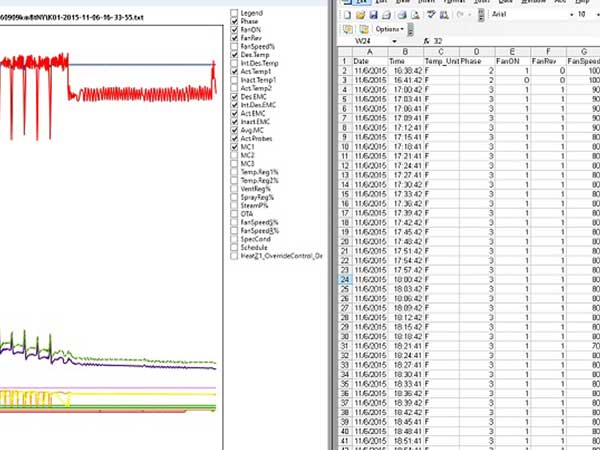Select column F header
The height and width of the screenshot is (450, 600).
(x=548, y=52)
